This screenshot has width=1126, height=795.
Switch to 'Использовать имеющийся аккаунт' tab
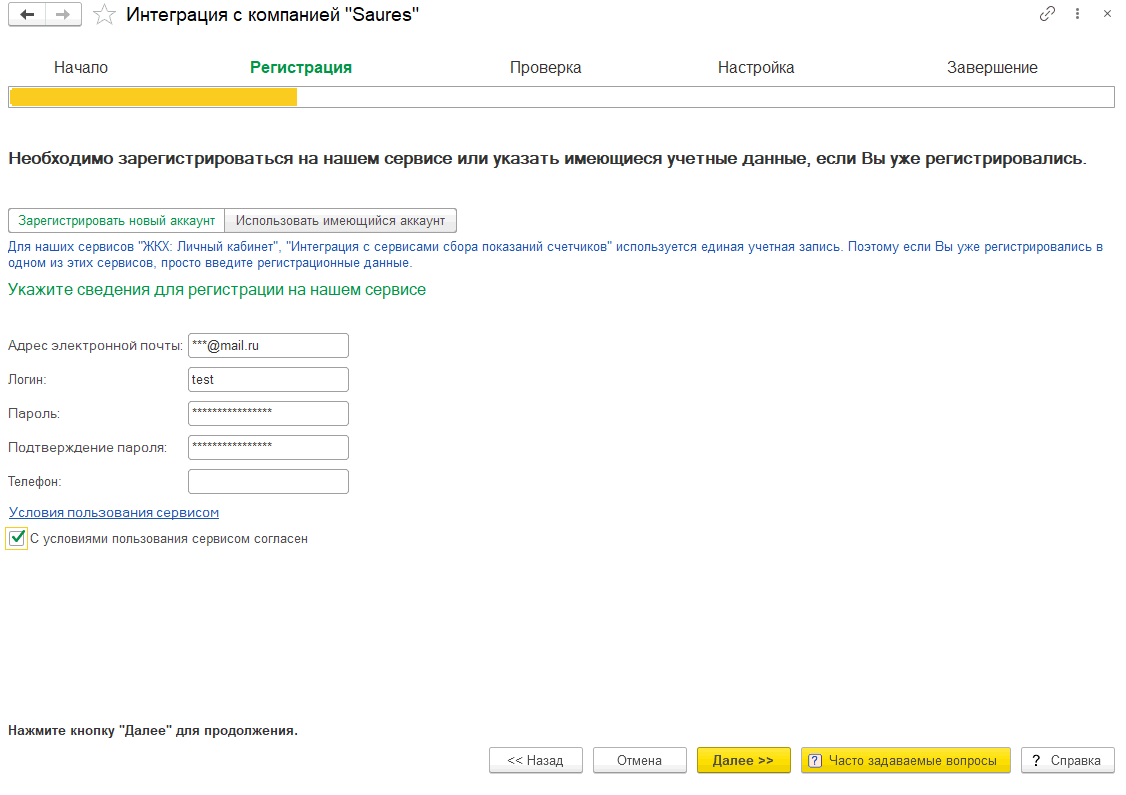pos(340,220)
